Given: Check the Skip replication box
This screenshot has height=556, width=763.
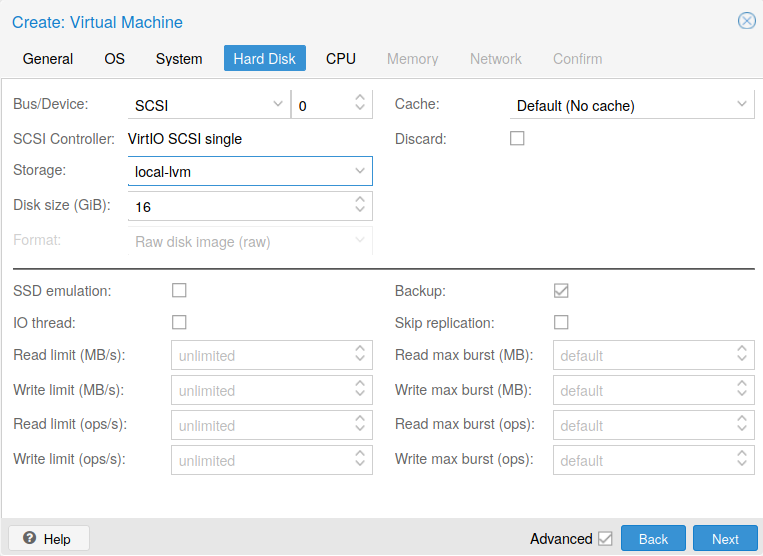Looking at the screenshot, I should point(561,323).
